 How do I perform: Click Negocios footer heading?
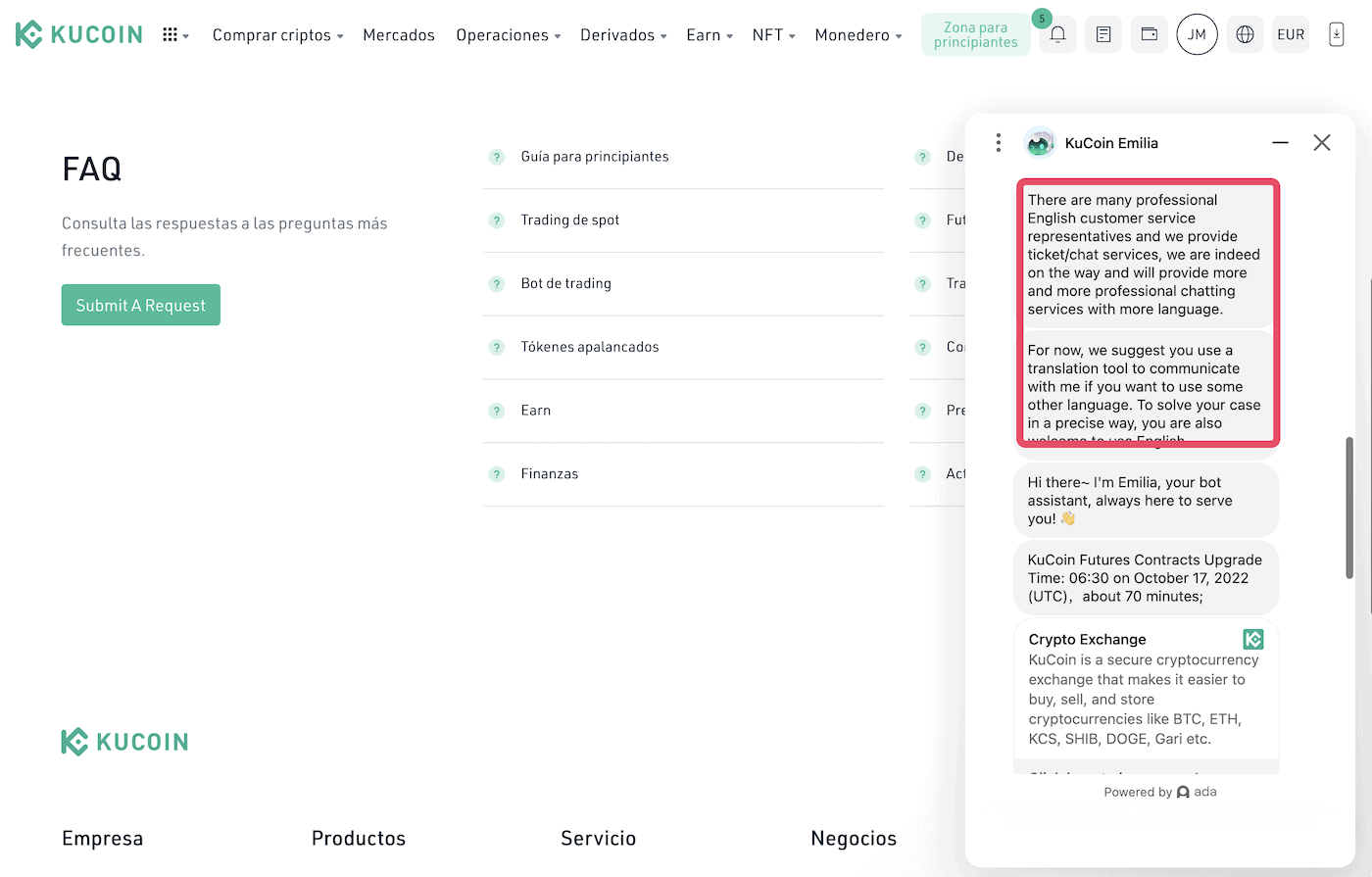[854, 839]
